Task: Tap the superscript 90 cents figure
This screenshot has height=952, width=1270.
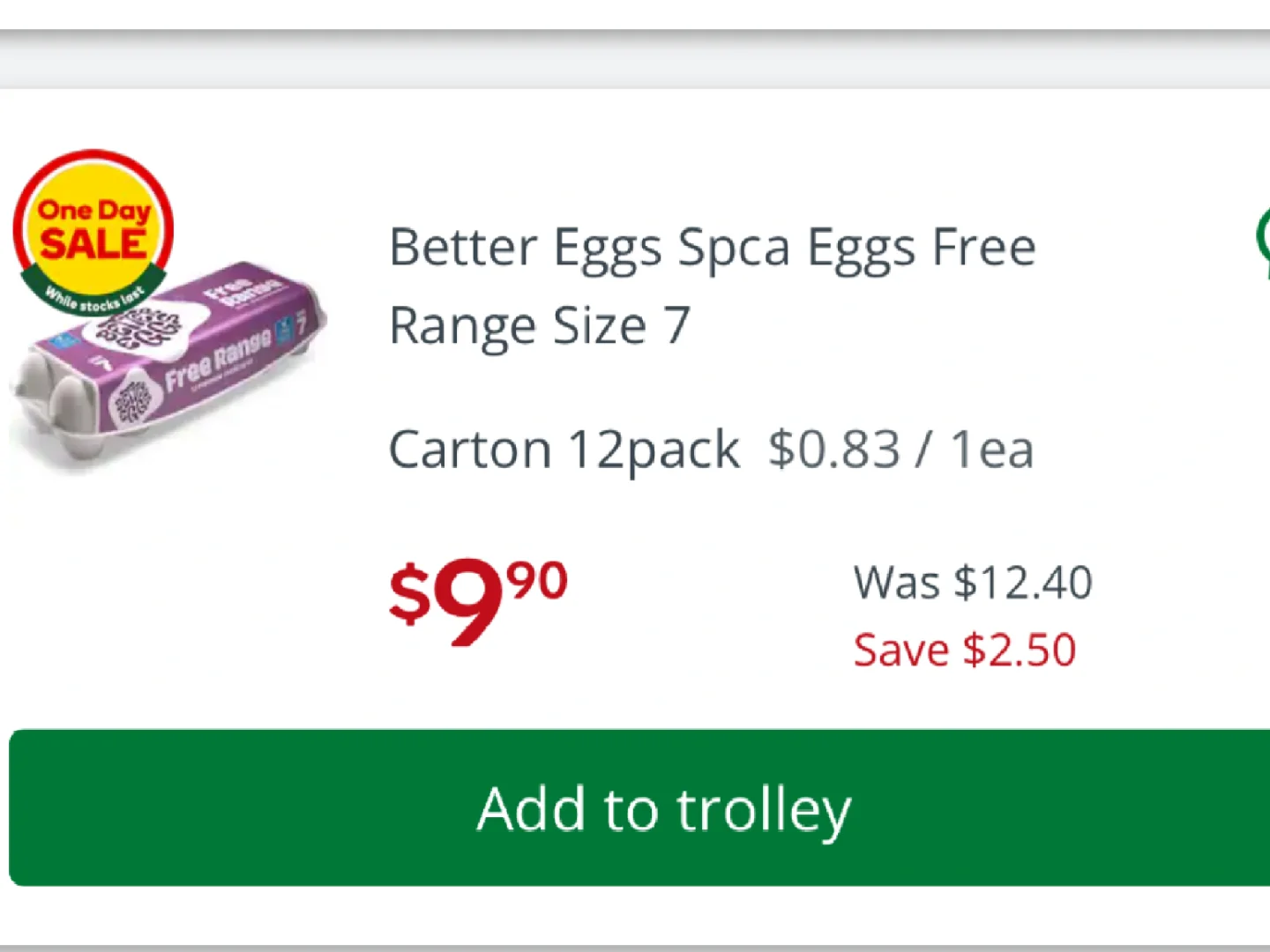Action: (x=538, y=582)
